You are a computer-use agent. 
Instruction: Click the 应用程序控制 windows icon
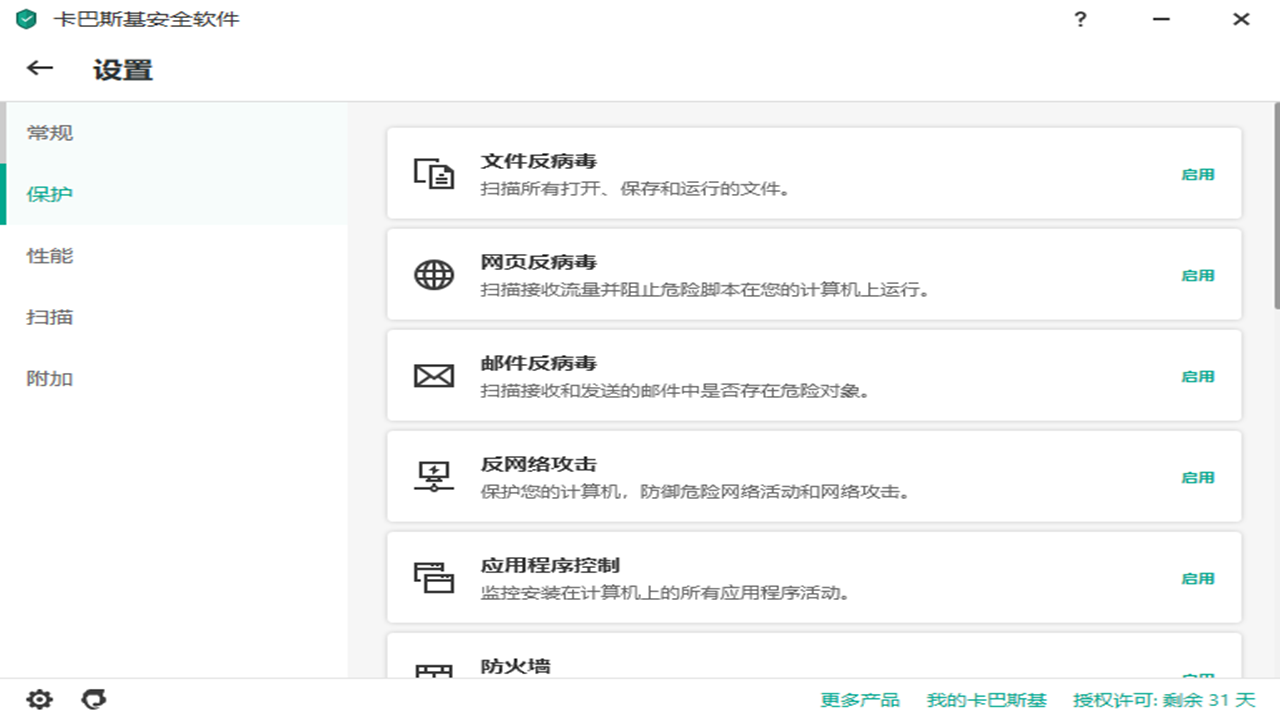coord(432,576)
